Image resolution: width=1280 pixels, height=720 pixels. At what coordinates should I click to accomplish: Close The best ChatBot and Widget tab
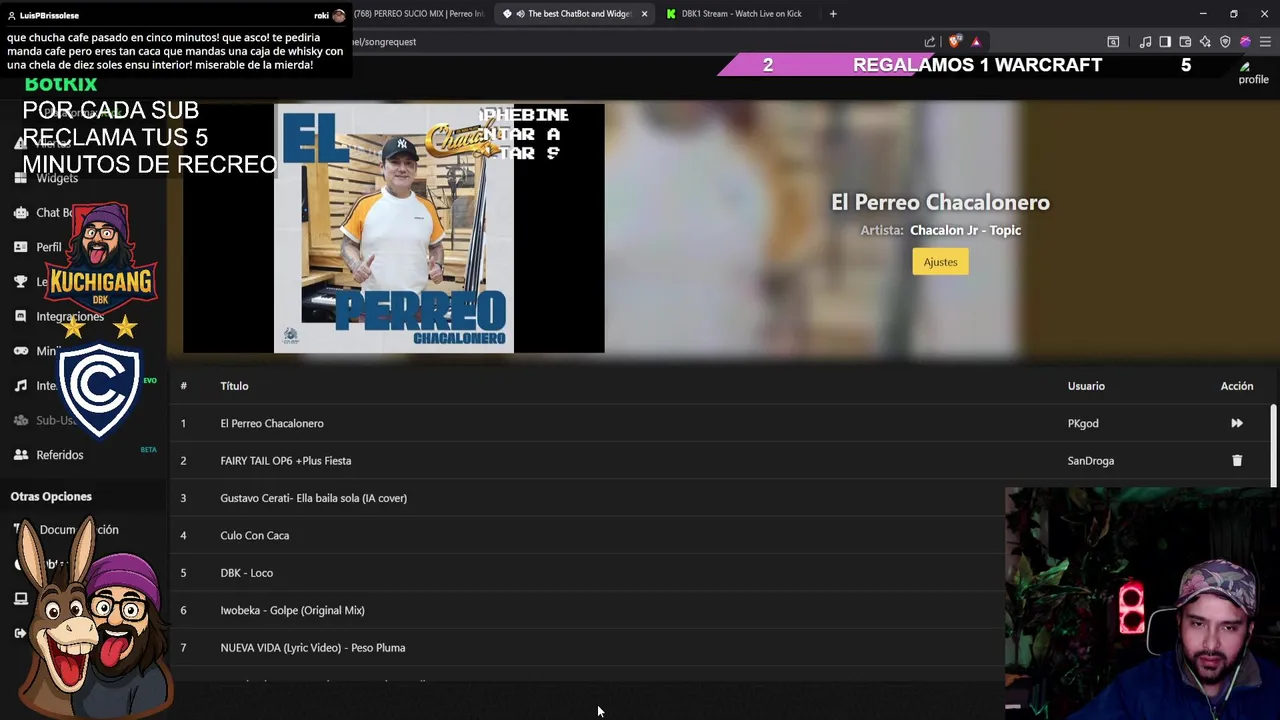pyautogui.click(x=644, y=14)
